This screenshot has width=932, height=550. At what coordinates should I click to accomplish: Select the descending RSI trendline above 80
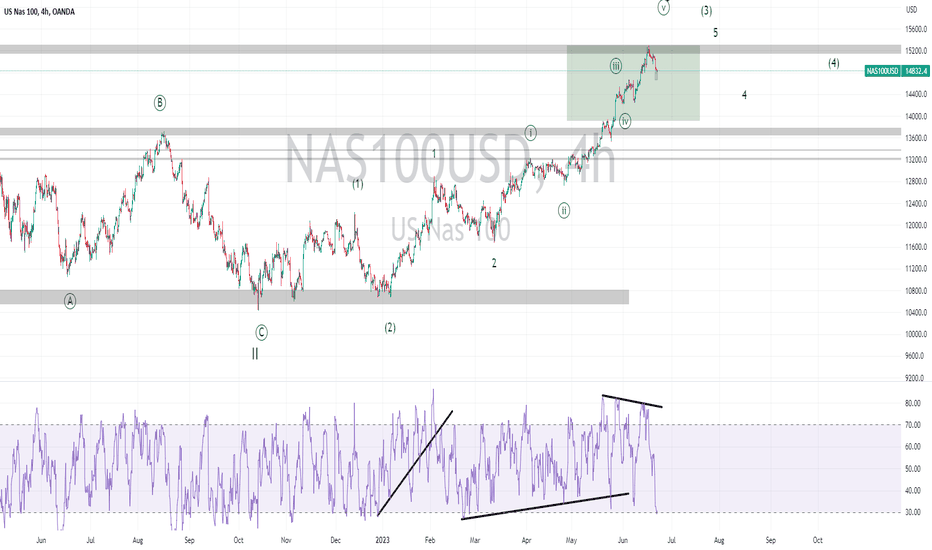[632, 401]
